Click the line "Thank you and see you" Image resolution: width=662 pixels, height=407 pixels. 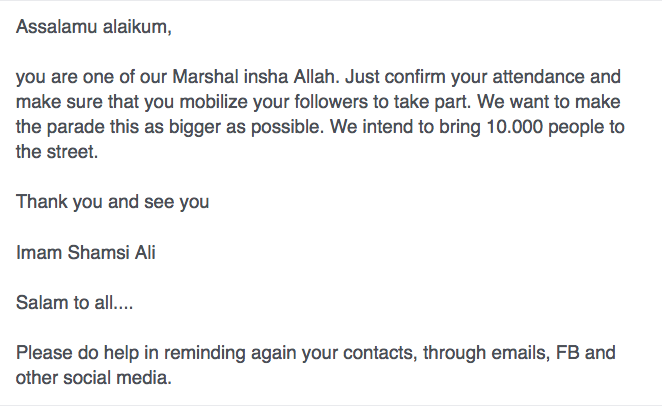[x=112, y=202]
